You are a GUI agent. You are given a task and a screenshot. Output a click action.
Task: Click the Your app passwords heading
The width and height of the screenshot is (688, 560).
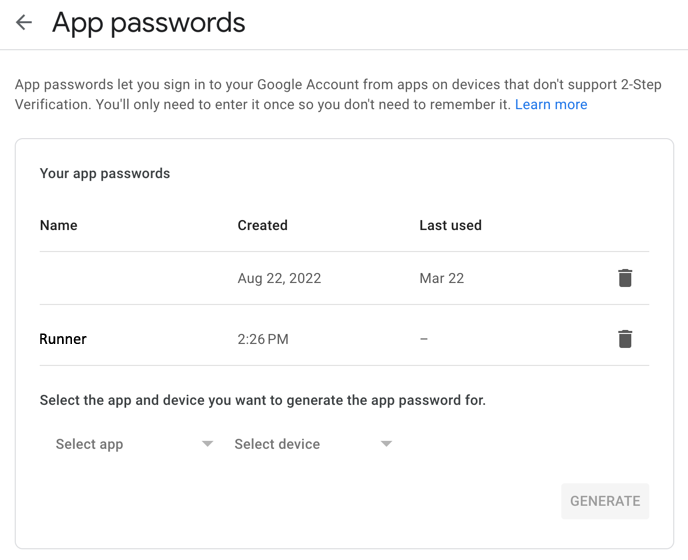point(105,173)
